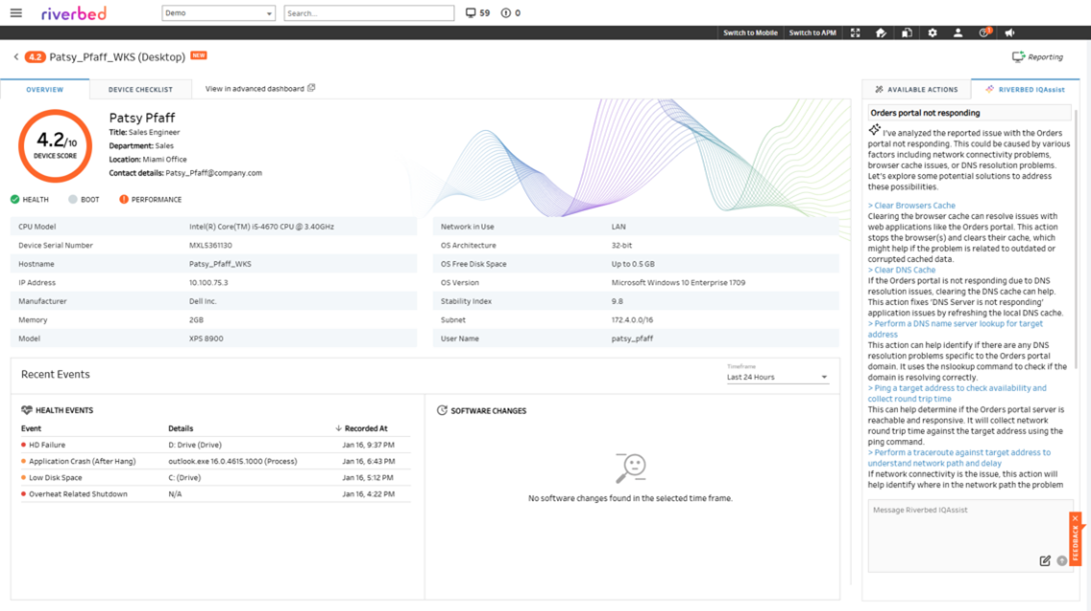Screen dimensions: 1091x611
Task: Click the Model value XPS 8900
Action: [206, 339]
